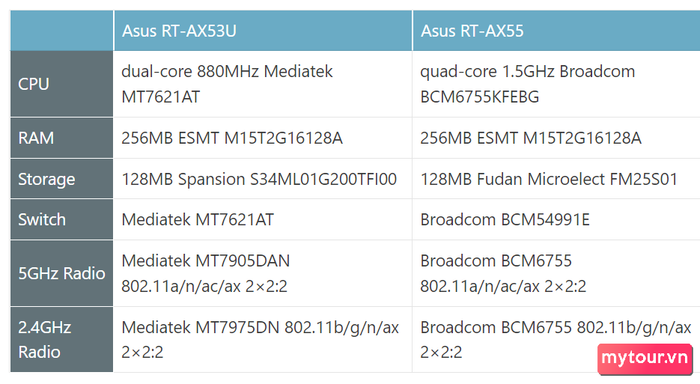Click the CPU row label

(62, 84)
